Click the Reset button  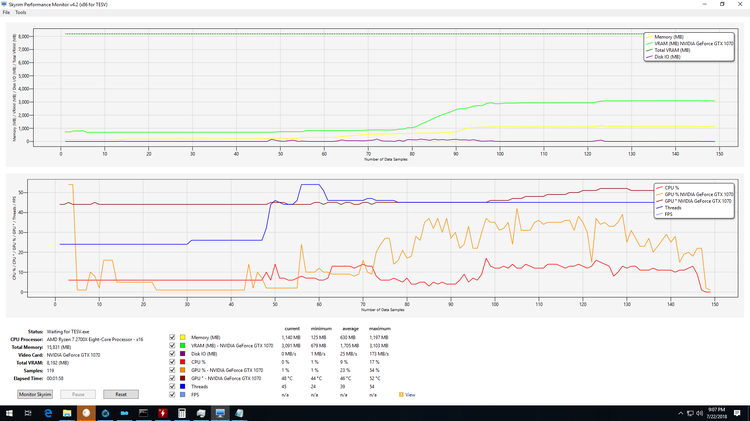tap(121, 394)
